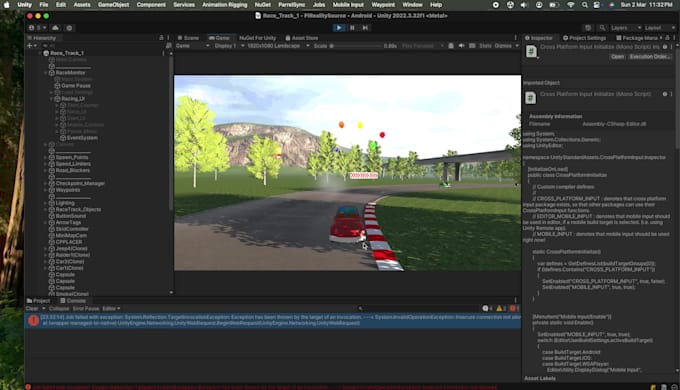The height and width of the screenshot is (390, 680).
Task: Click the C# script icon in Inspector header
Action: [531, 52]
